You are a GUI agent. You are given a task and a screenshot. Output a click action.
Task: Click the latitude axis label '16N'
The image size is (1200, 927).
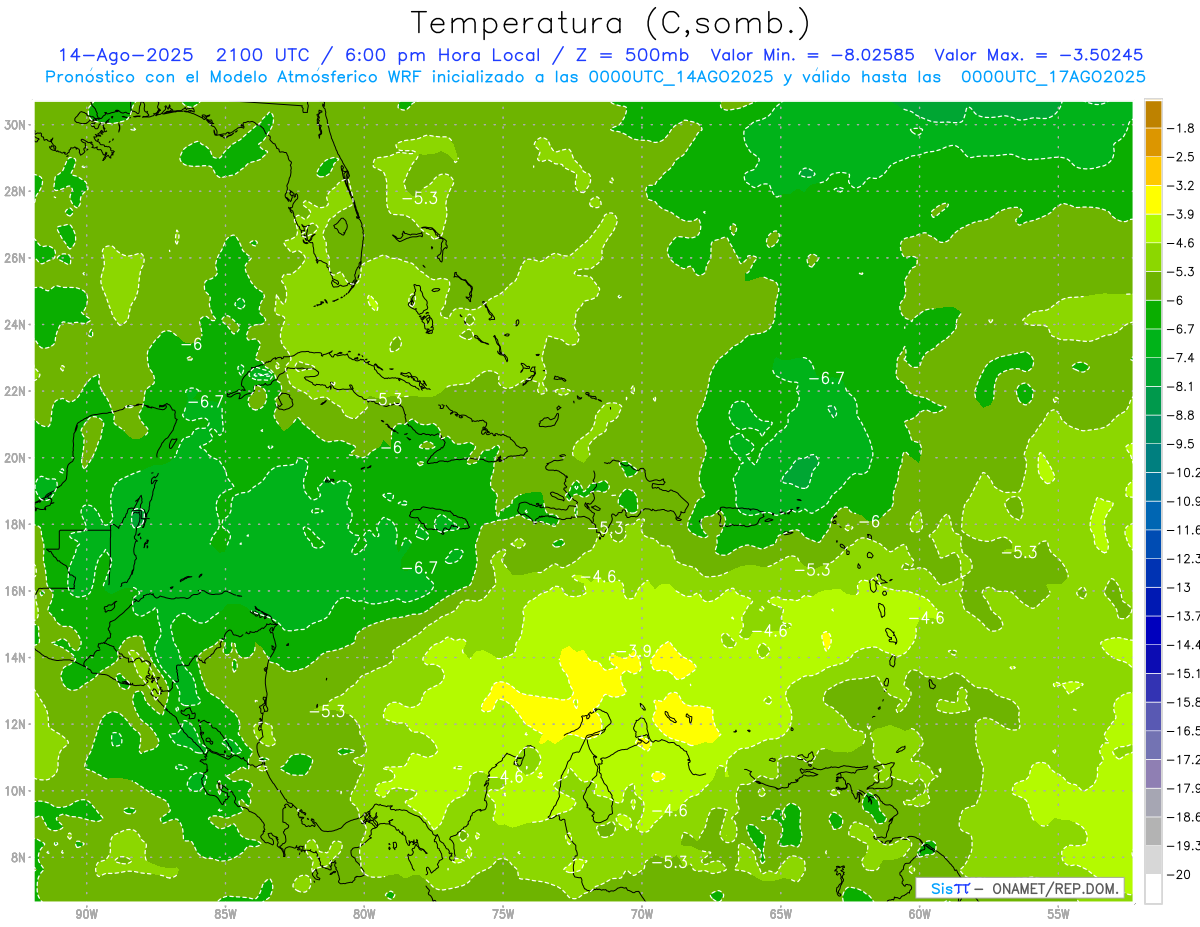pyautogui.click(x=16, y=591)
